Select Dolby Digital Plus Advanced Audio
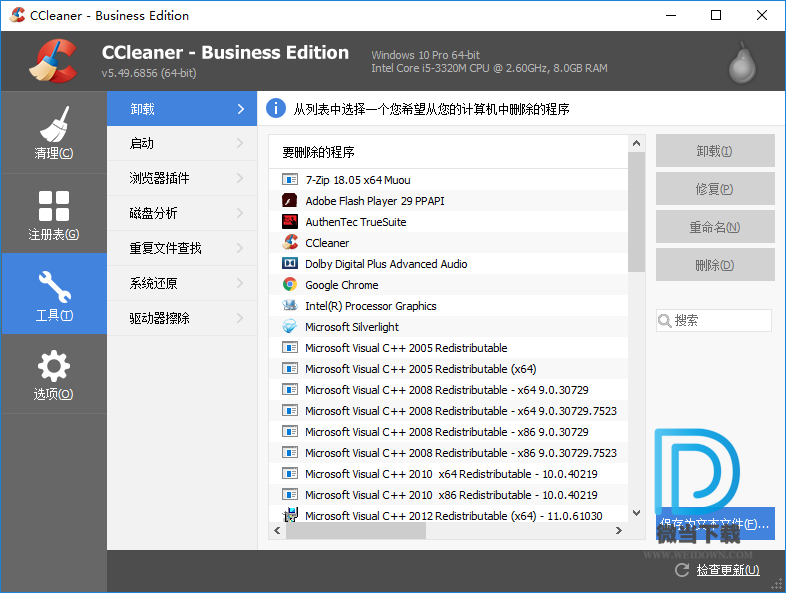 [448, 264]
